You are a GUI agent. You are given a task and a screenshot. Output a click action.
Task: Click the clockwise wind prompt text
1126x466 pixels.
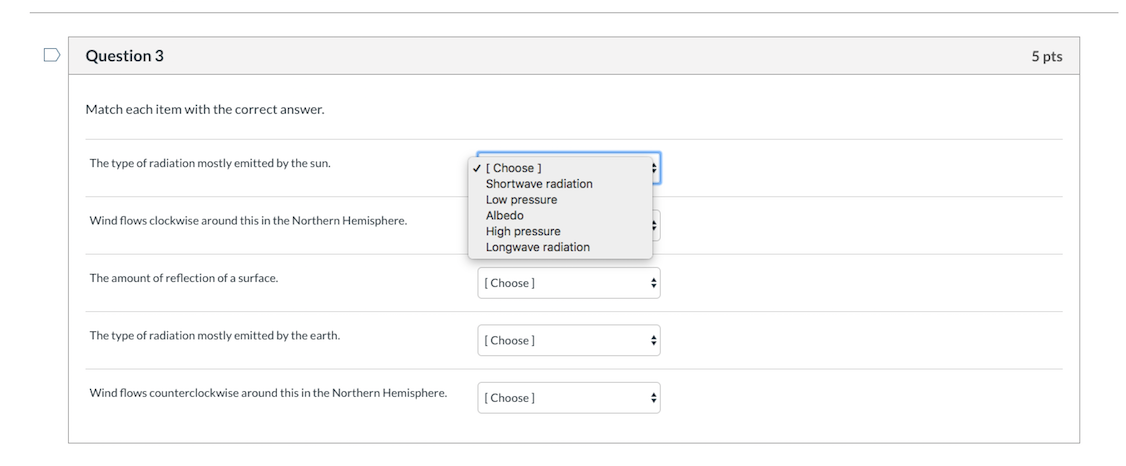click(248, 220)
